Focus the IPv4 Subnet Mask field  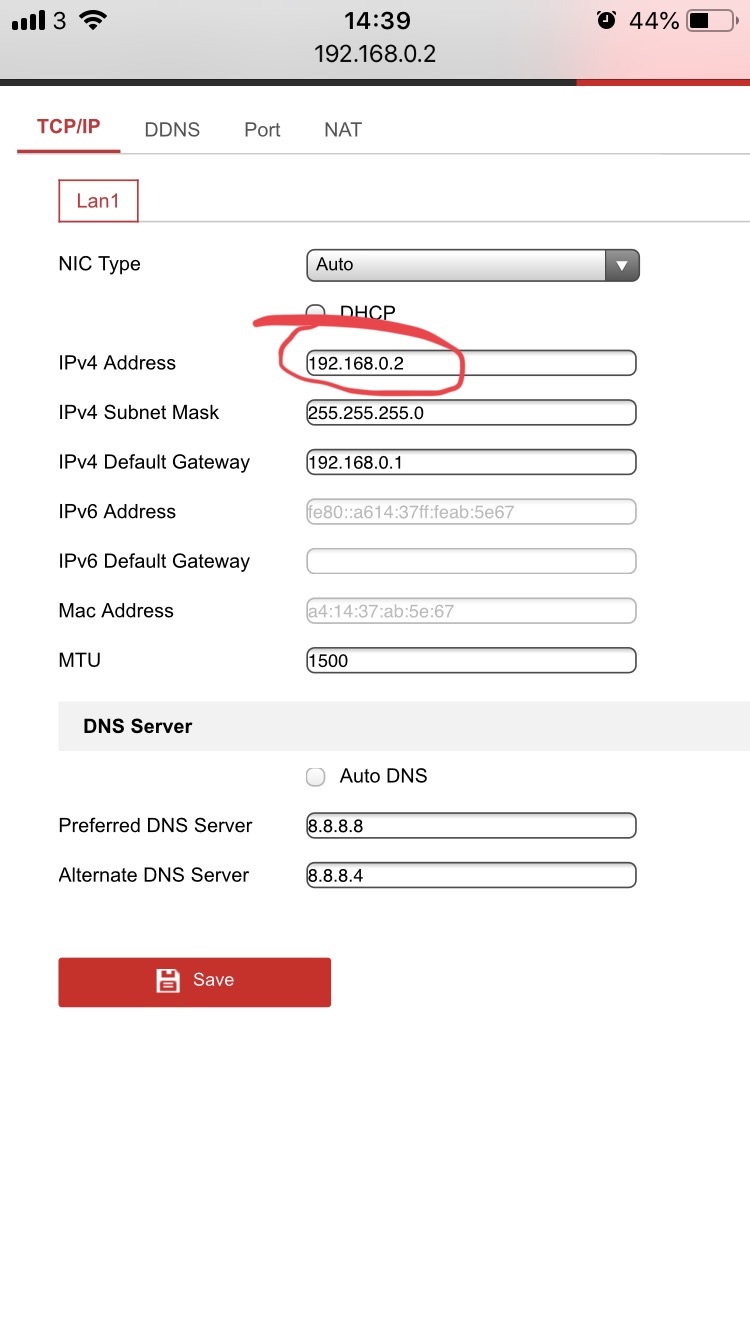471,412
